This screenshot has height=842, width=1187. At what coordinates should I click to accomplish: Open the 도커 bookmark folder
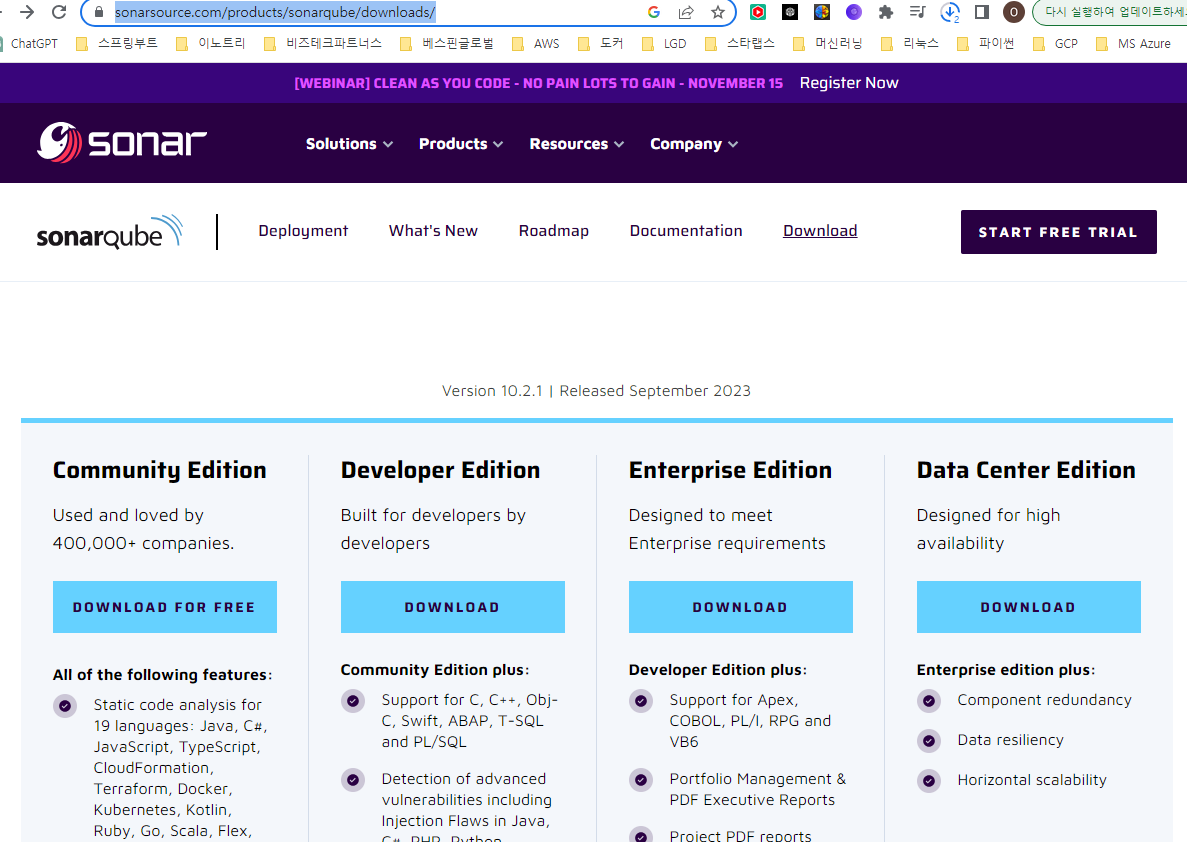[x=600, y=44]
